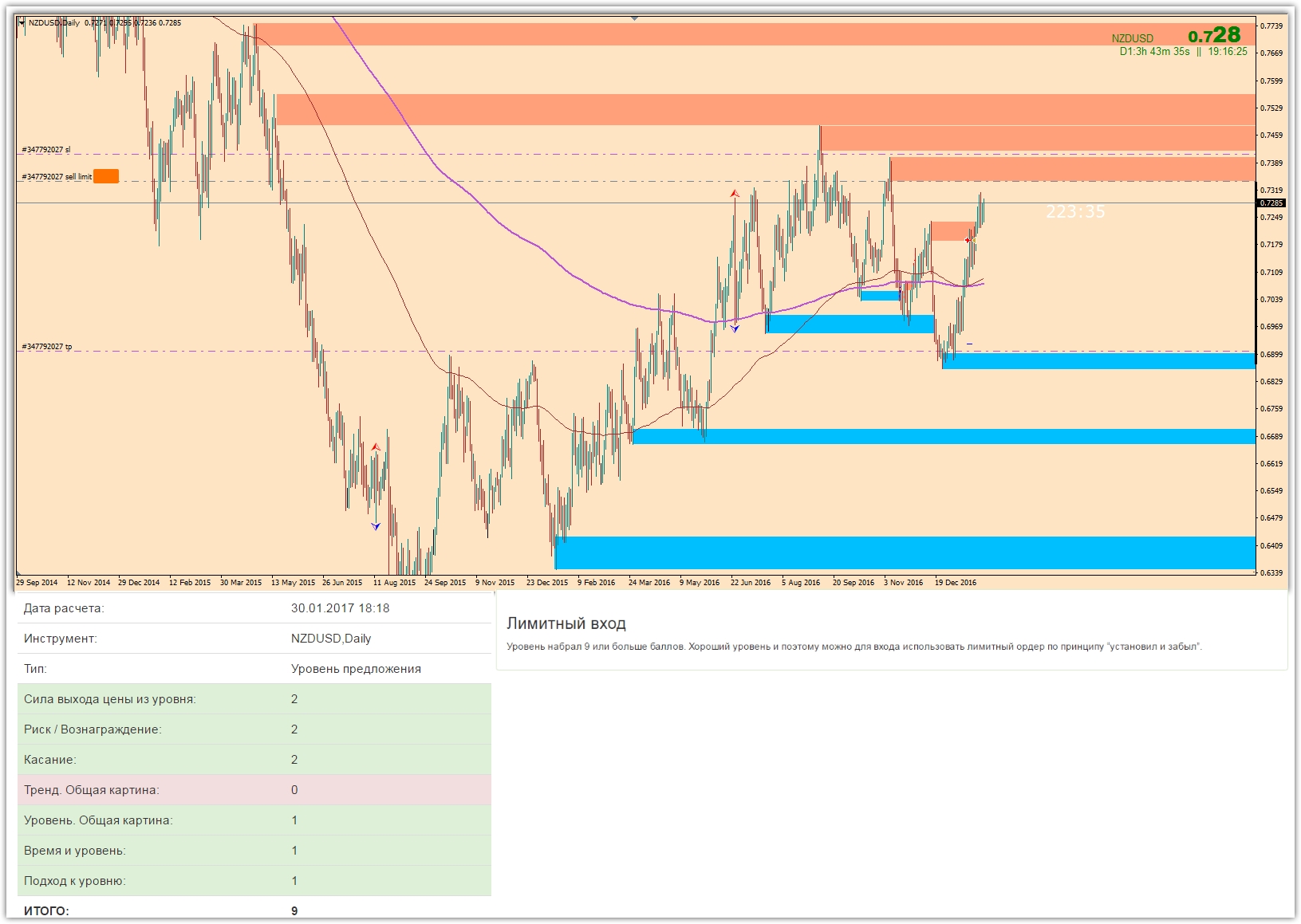This screenshot has height=924, width=1301.
Task: Select the blue down-fractal arrow near May 2016
Action: pos(735,328)
